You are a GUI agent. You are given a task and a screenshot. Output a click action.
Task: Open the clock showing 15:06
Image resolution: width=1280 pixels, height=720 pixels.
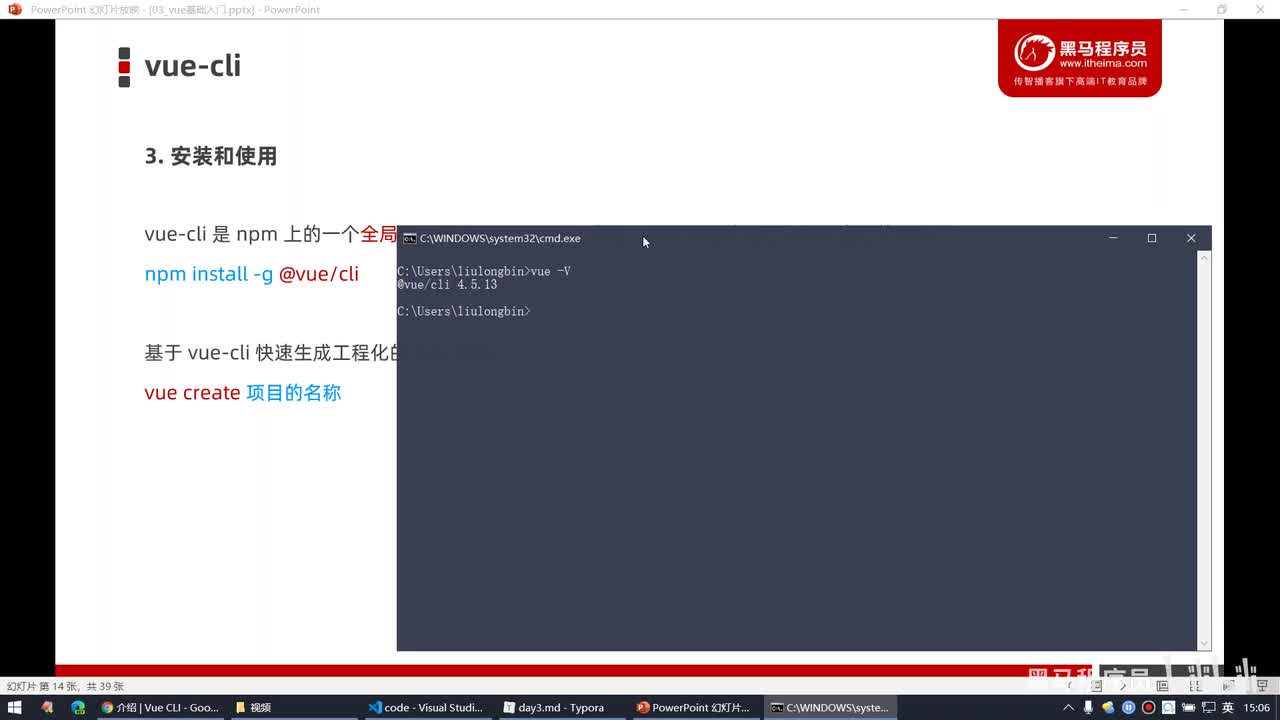(1257, 707)
